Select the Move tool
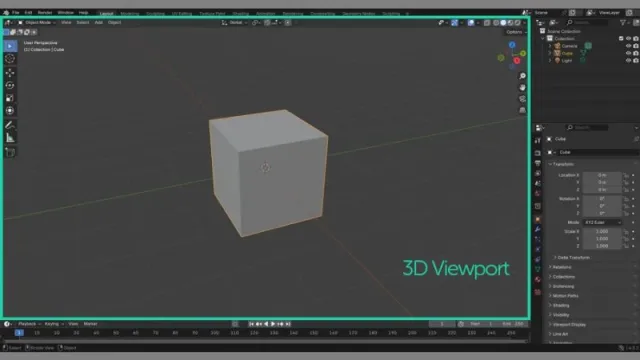This screenshot has width=640, height=360. click(x=10, y=73)
